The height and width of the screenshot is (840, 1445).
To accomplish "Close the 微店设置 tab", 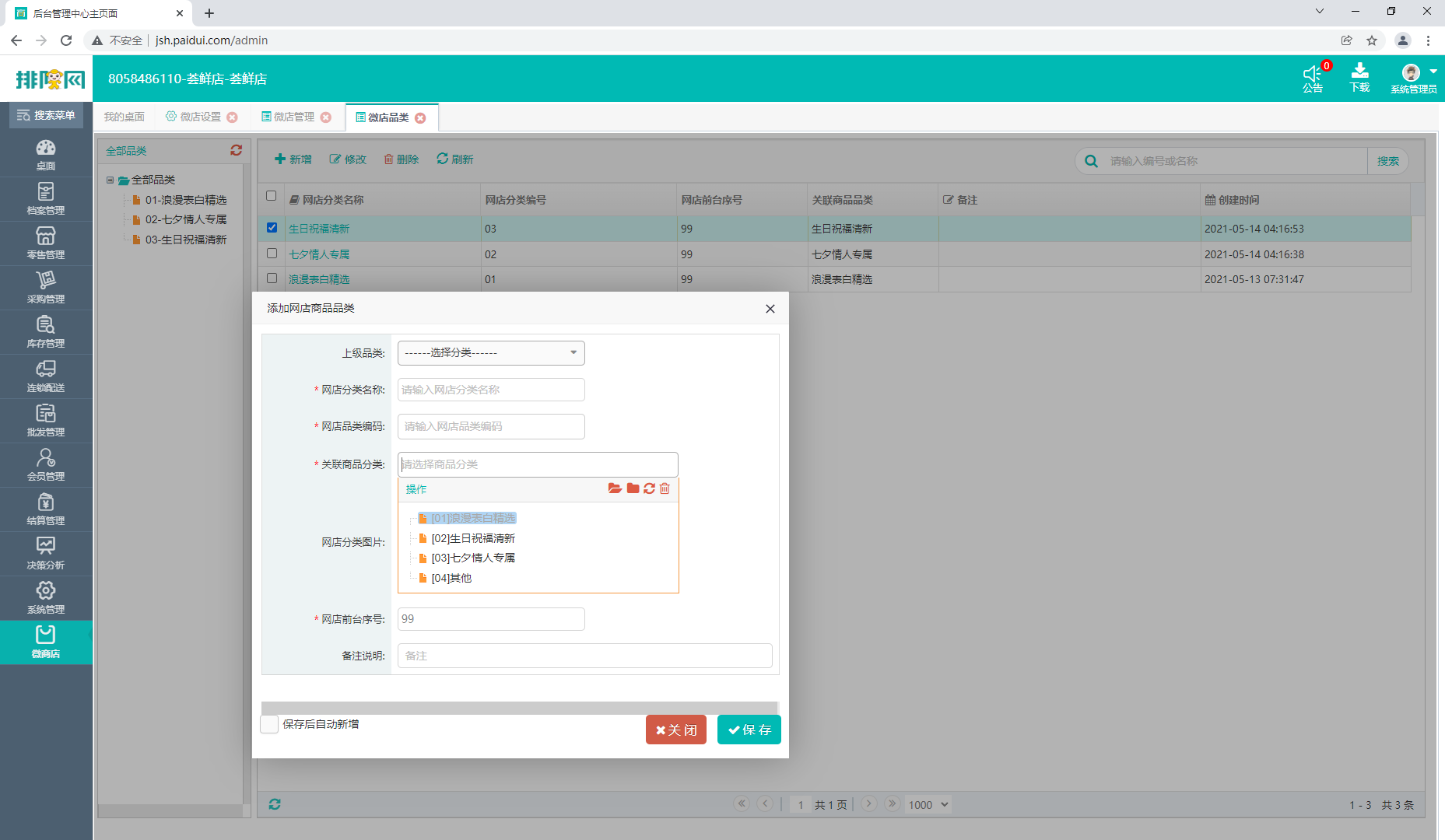I will point(232,117).
